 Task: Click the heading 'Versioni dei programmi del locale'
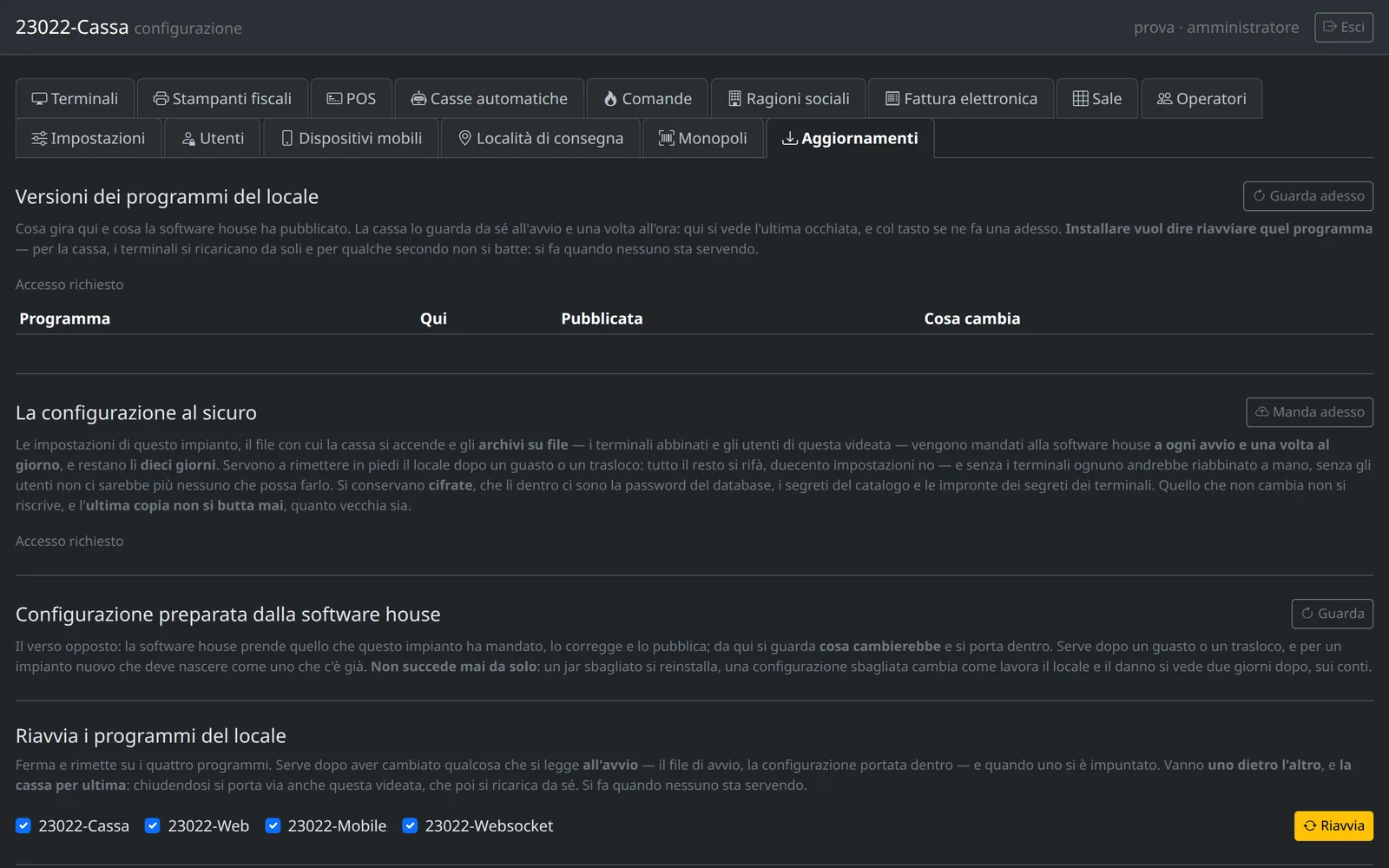coord(167,197)
